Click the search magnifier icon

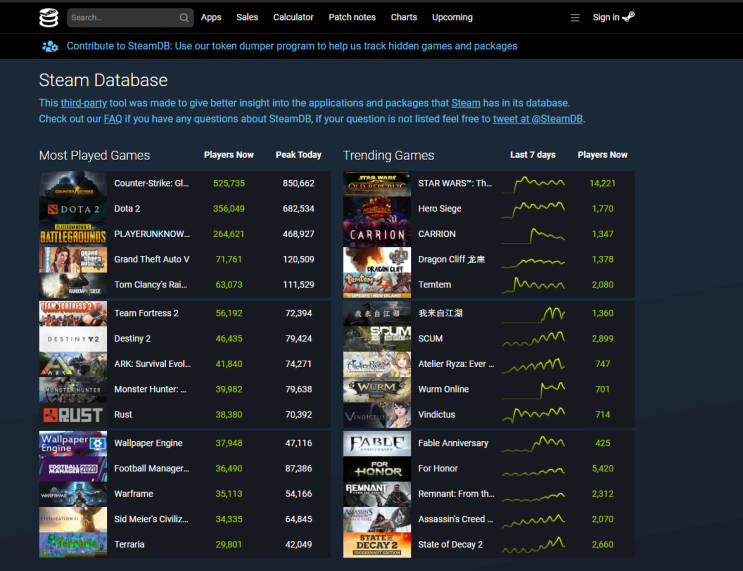tap(184, 18)
